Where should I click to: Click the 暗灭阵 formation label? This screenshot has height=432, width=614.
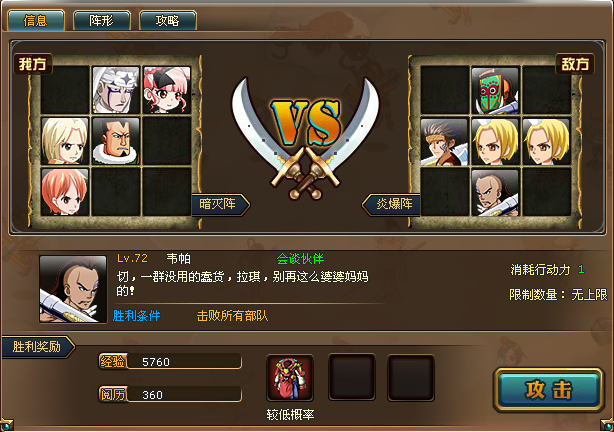coord(220,204)
